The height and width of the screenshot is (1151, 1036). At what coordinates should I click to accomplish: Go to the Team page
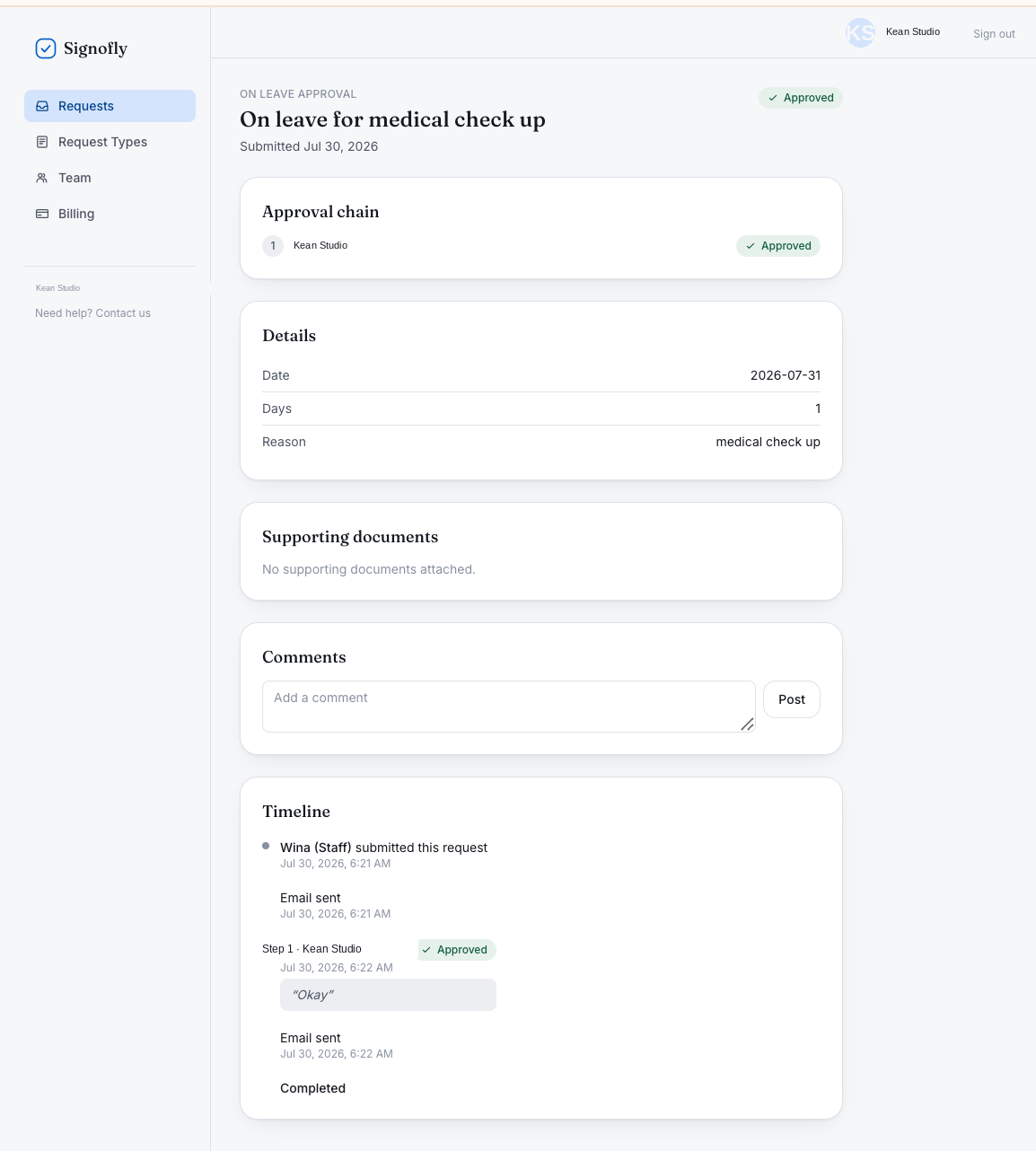tap(110, 178)
